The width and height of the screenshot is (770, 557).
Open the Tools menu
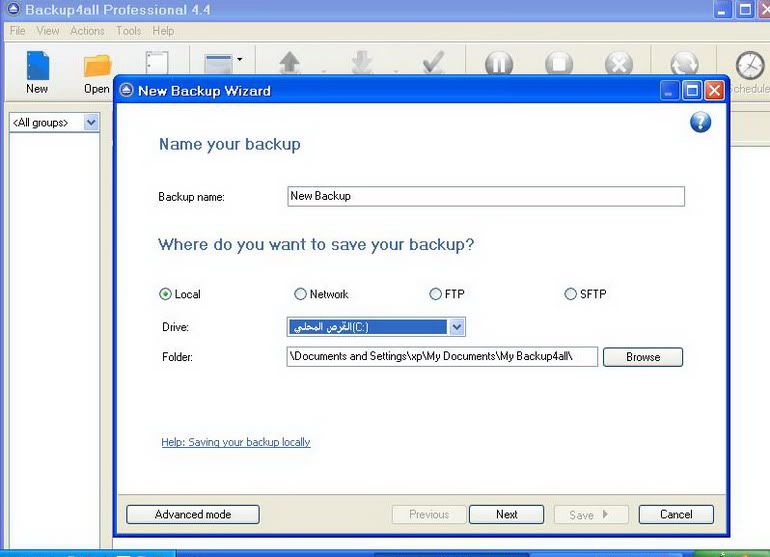129,30
